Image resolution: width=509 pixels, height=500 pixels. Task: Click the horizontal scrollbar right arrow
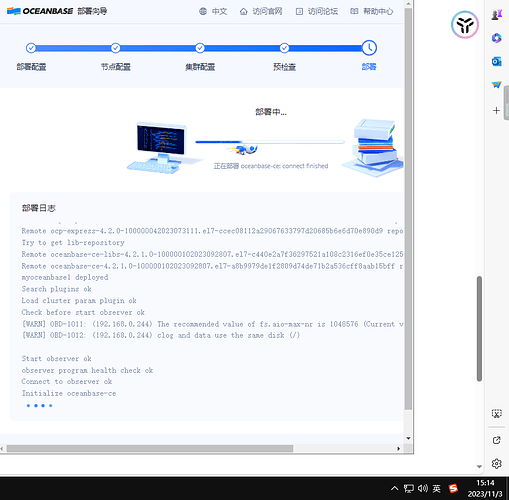398,449
